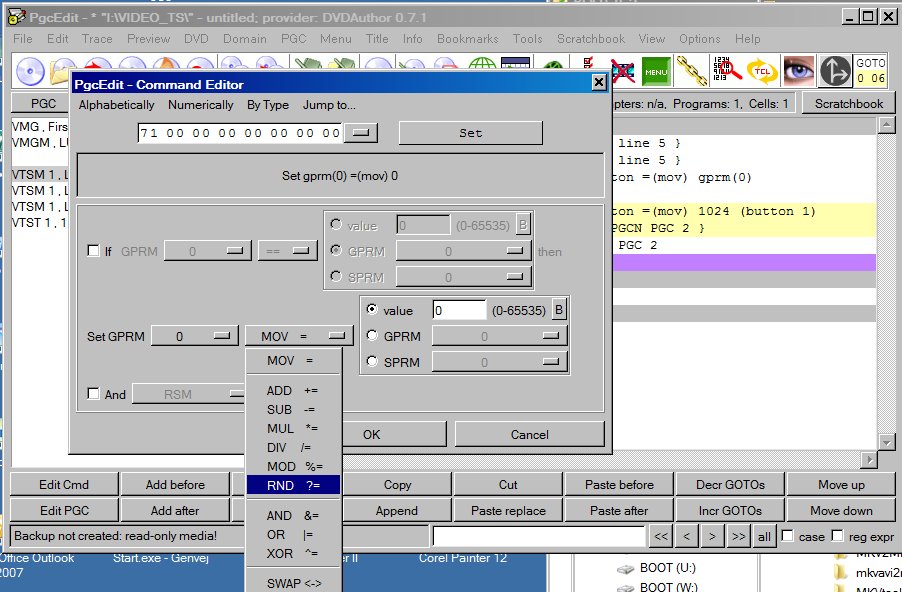Image resolution: width=902 pixels, height=592 pixels.
Task: Click the Move down button
Action: pyautogui.click(x=841, y=510)
